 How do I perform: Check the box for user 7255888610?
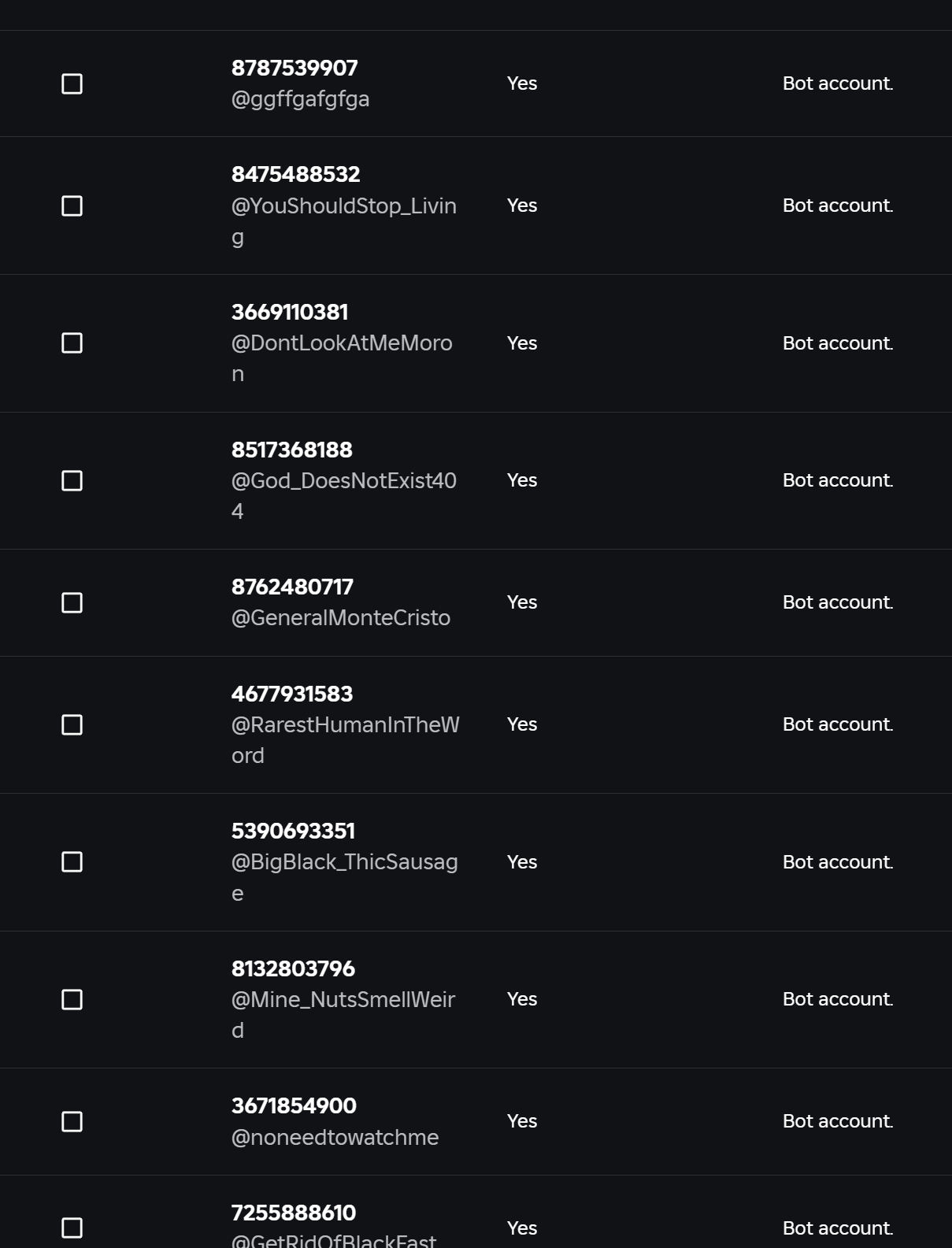click(72, 1228)
